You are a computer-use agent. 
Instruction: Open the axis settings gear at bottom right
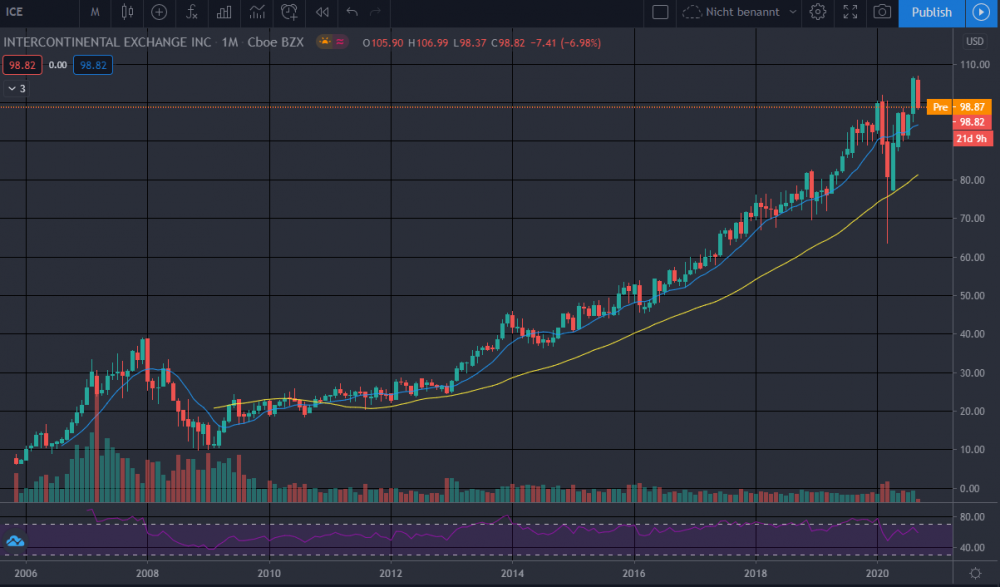(x=975, y=574)
